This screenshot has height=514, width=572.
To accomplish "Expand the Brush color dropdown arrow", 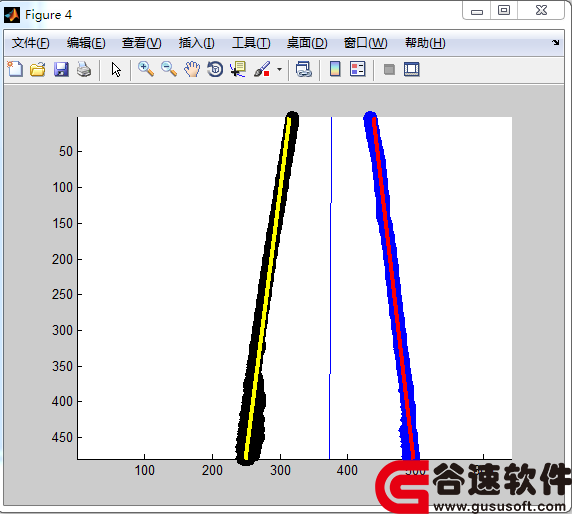I will coord(279,69).
